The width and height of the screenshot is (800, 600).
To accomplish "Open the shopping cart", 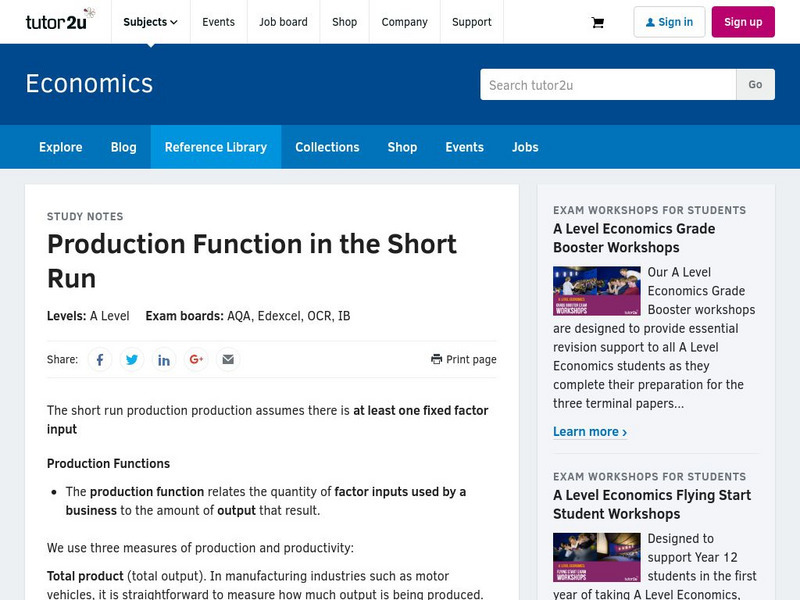I will tap(598, 22).
